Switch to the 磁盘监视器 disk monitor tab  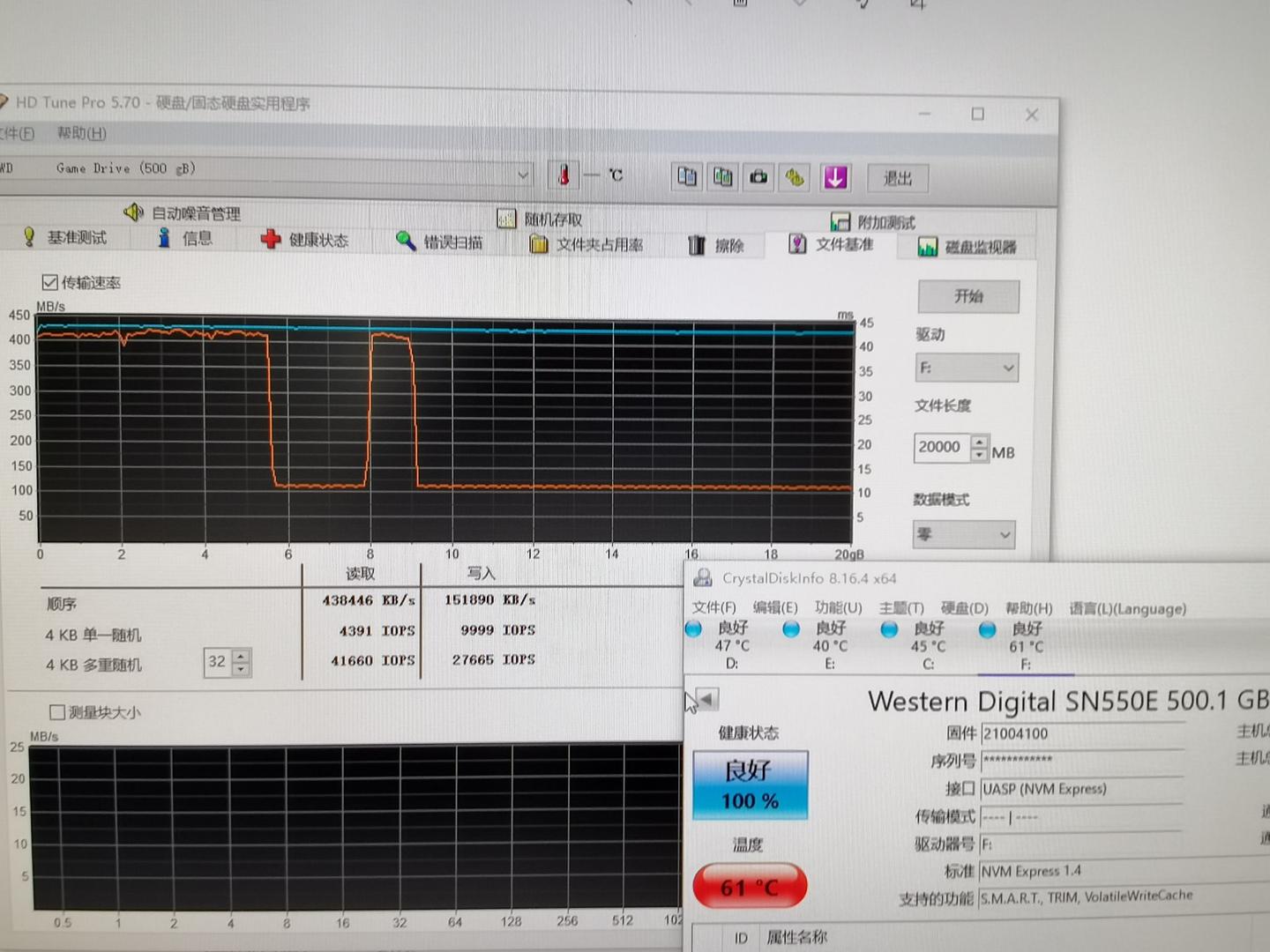point(970,245)
